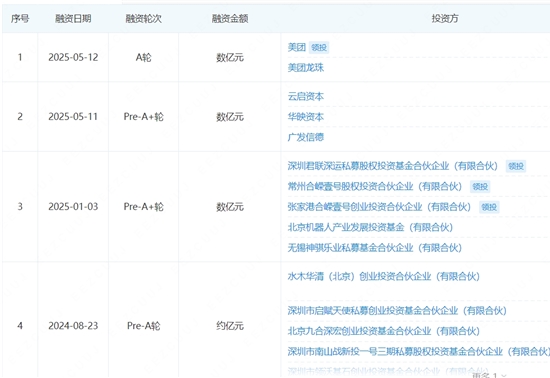550x378 pixels.
Task: Open the 云启资本 investor link
Action: coord(306,96)
